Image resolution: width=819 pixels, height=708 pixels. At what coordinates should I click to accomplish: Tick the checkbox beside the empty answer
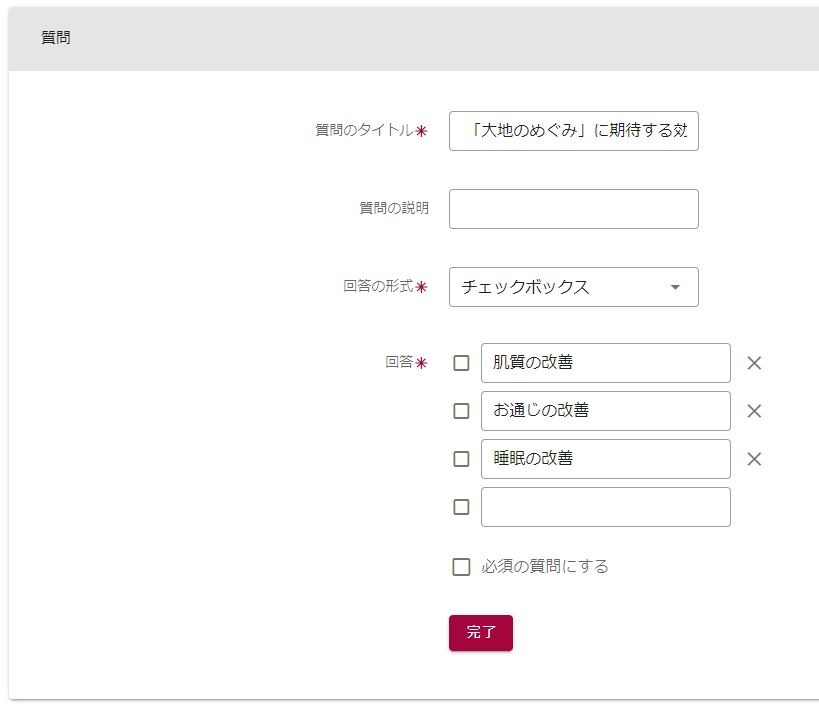point(461,507)
